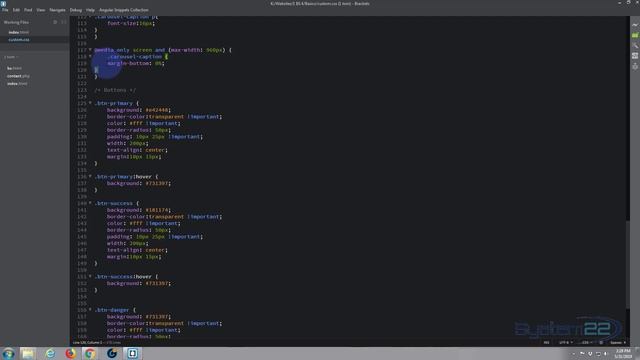This screenshot has height=360, width=640.
Task: Open File Explorer from the taskbar
Action: [28, 353]
